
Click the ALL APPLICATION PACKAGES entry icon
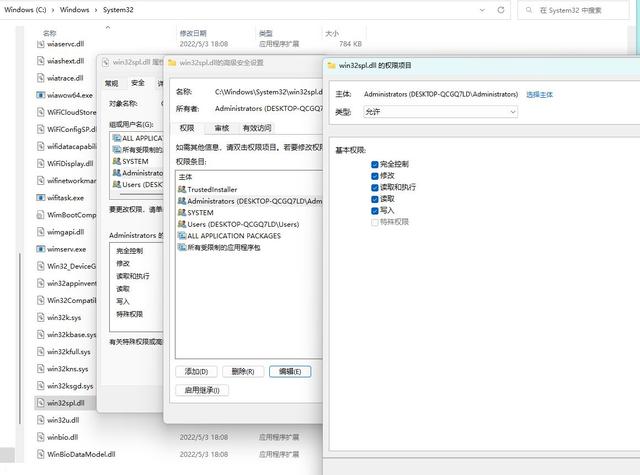click(x=181, y=236)
